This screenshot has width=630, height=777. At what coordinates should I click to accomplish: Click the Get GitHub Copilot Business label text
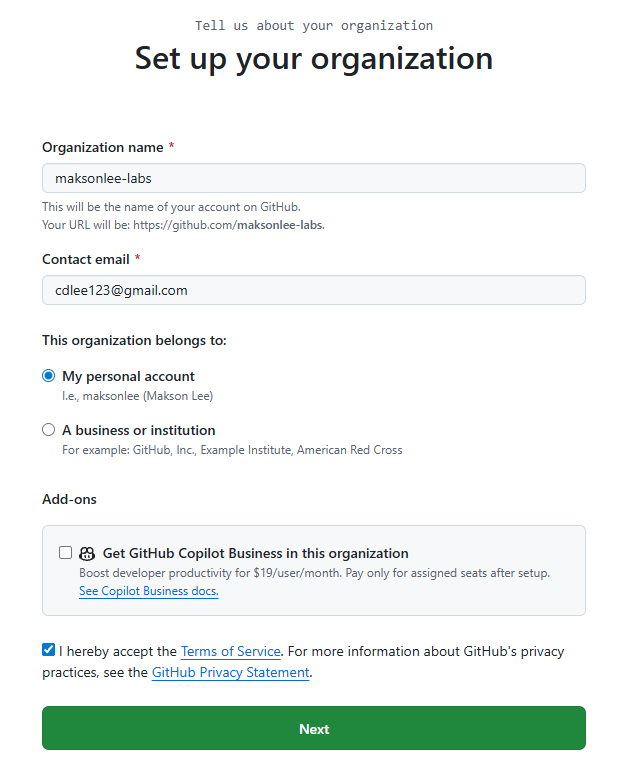255,553
